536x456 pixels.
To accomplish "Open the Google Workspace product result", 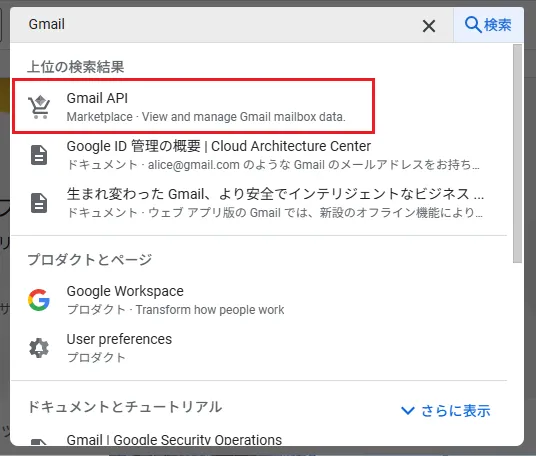I will [260, 300].
